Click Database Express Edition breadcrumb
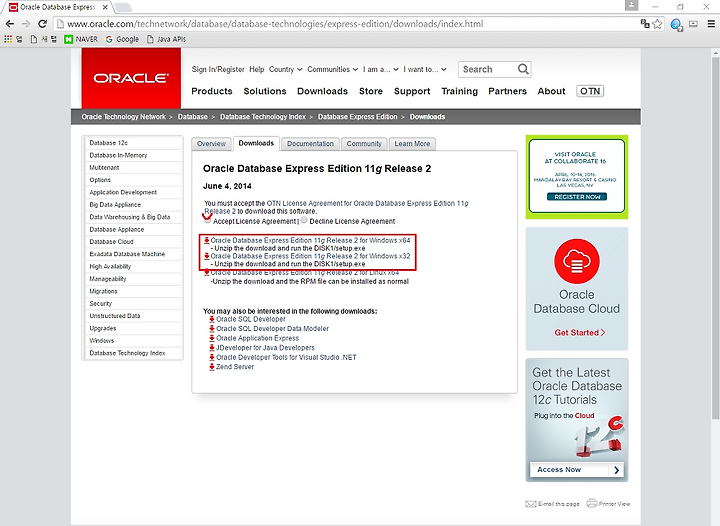This screenshot has width=720, height=526. click(357, 117)
